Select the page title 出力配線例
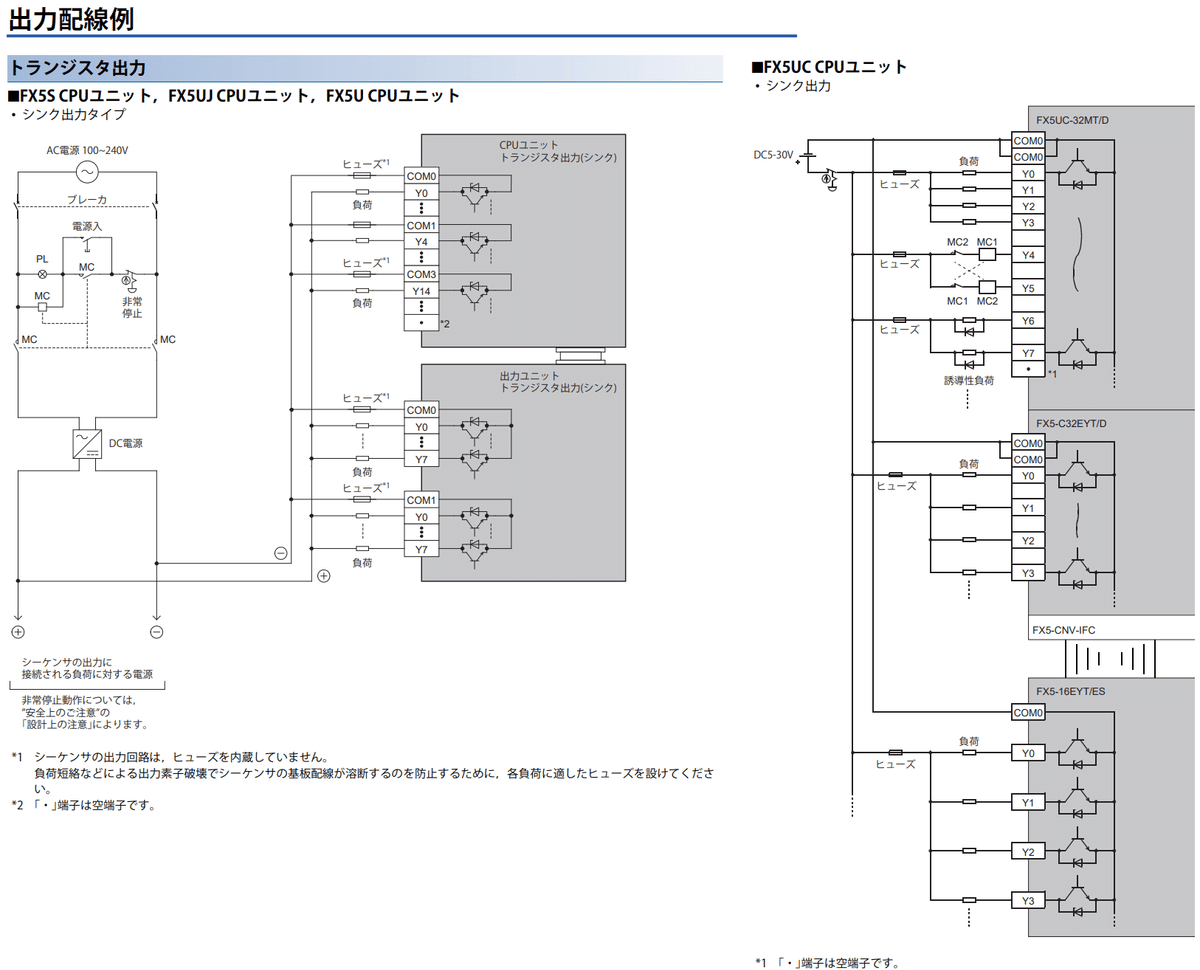Viewport: 1200px width, 970px height. [x=70, y=19]
